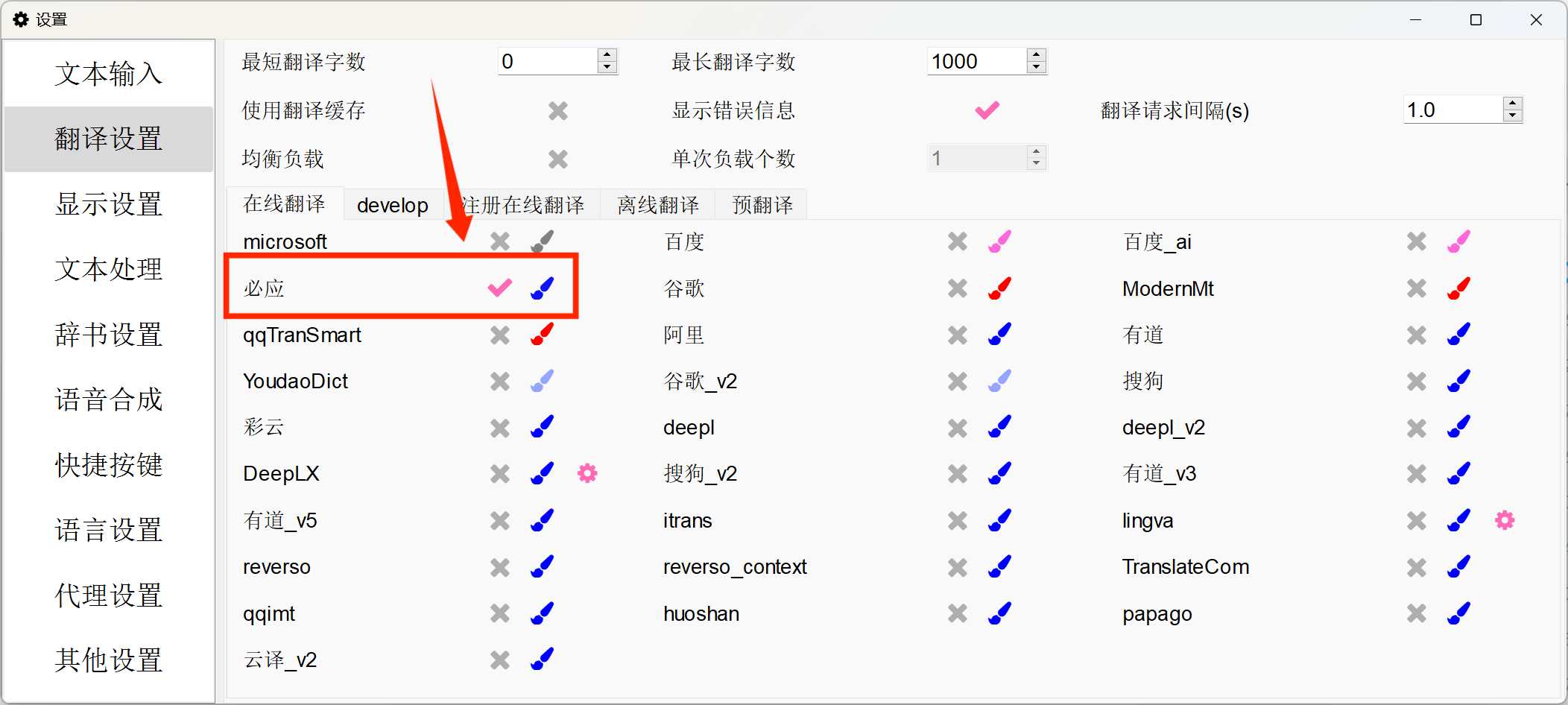Enable the 搜狗 translator
The width and height of the screenshot is (1568, 705).
[1417, 382]
